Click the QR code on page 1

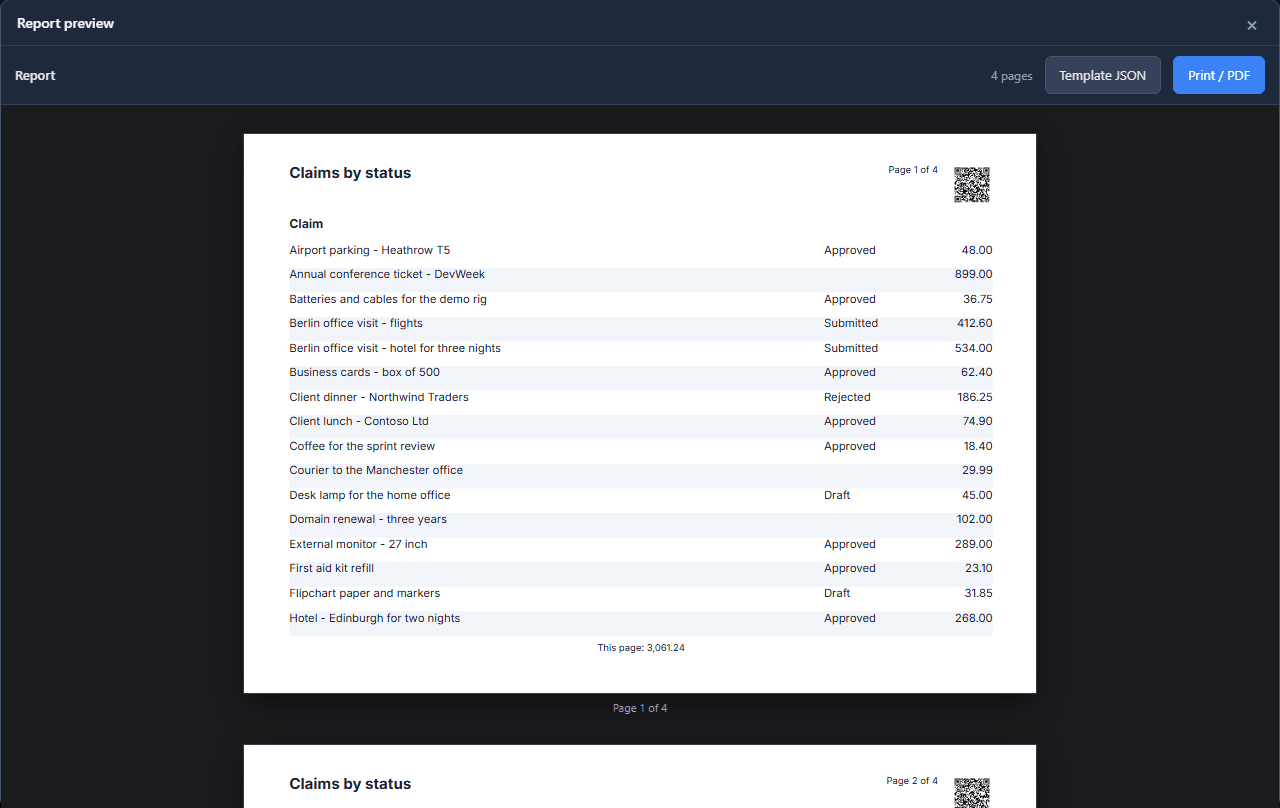click(972, 185)
